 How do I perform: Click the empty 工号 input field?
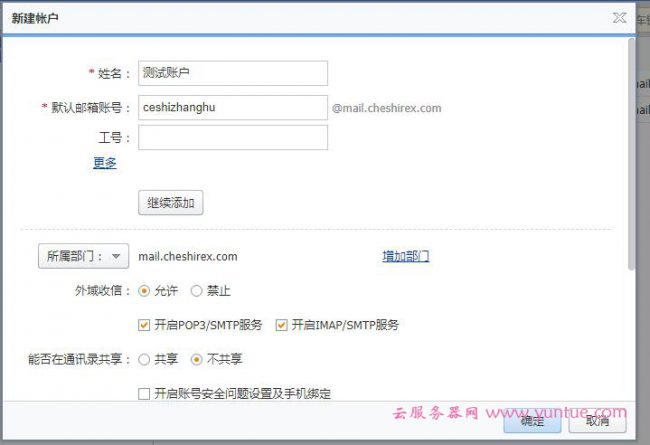pyautogui.click(x=233, y=138)
